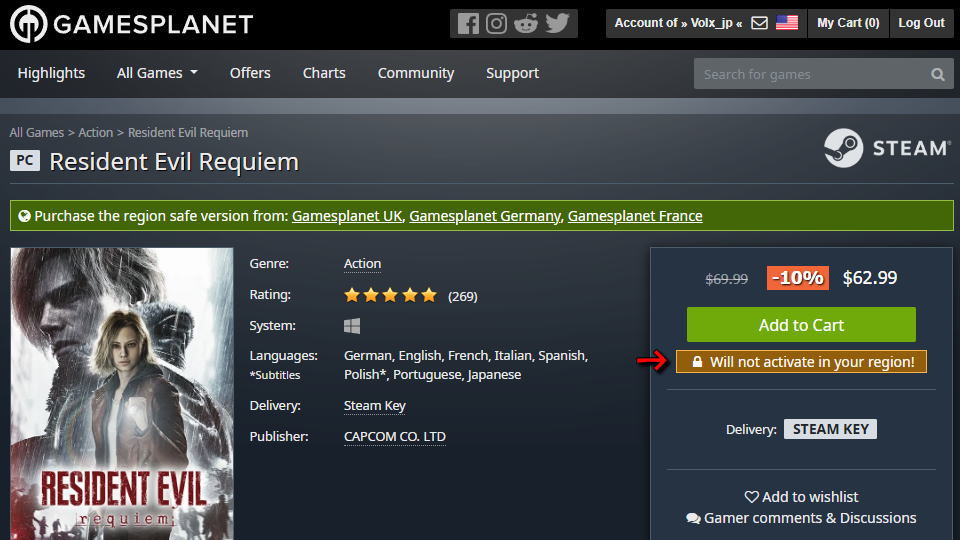Open My Cart
The height and width of the screenshot is (540, 960).
[848, 23]
